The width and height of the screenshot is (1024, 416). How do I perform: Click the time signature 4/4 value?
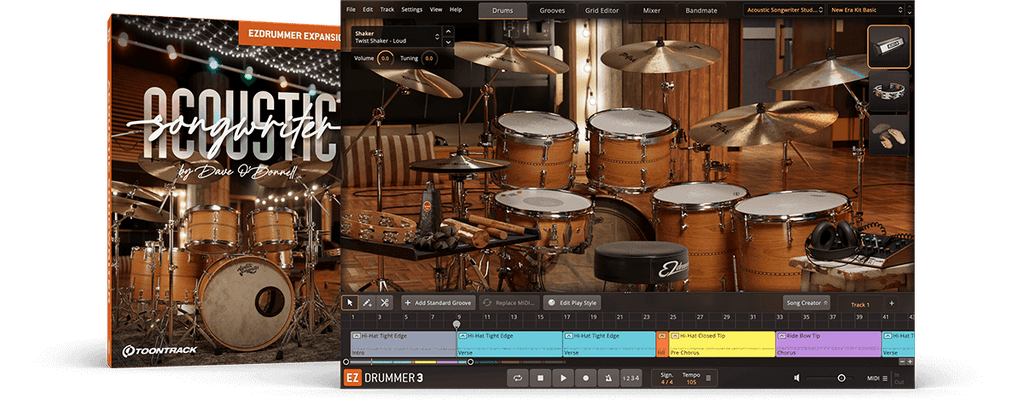[x=667, y=382]
